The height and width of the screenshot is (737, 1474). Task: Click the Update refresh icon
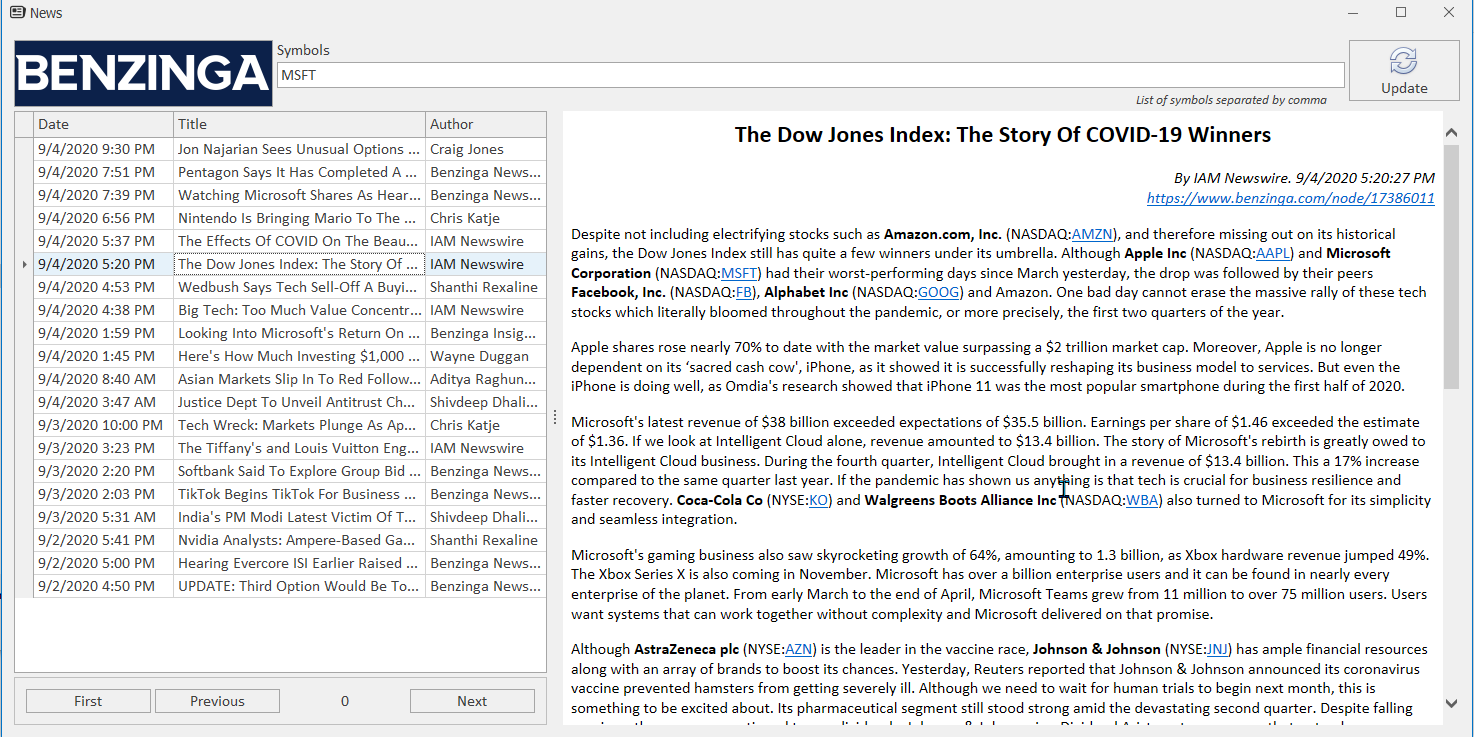click(1404, 60)
